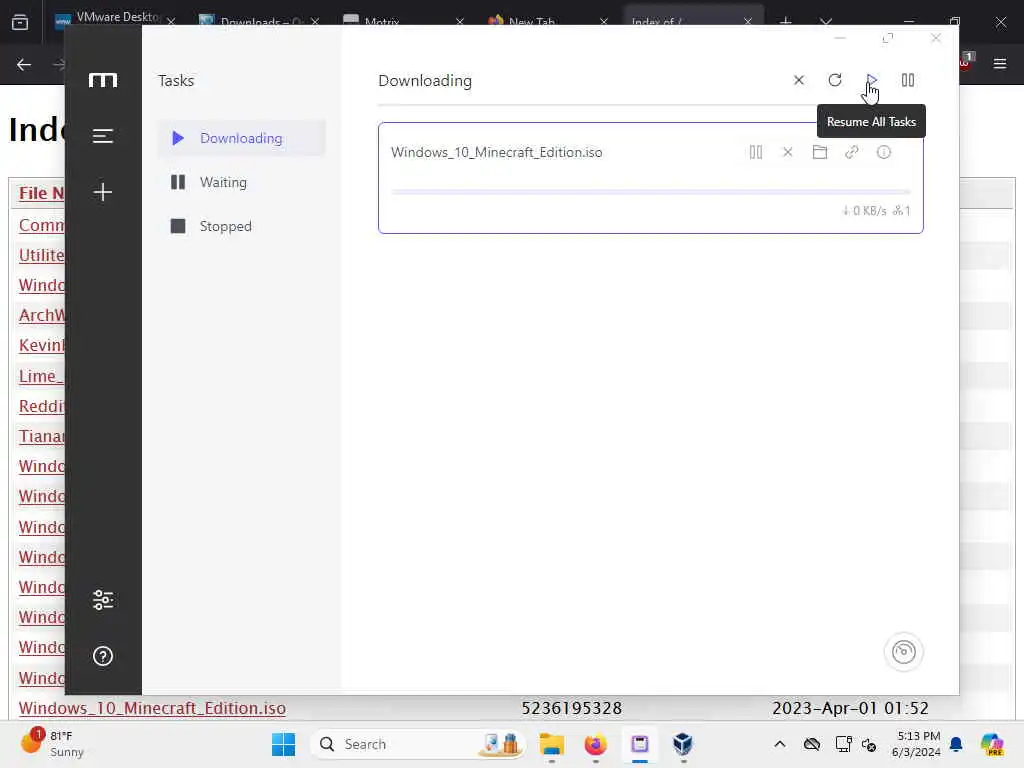The width and height of the screenshot is (1024, 768).
Task: Copy the download link of the task
Action: tap(852, 152)
